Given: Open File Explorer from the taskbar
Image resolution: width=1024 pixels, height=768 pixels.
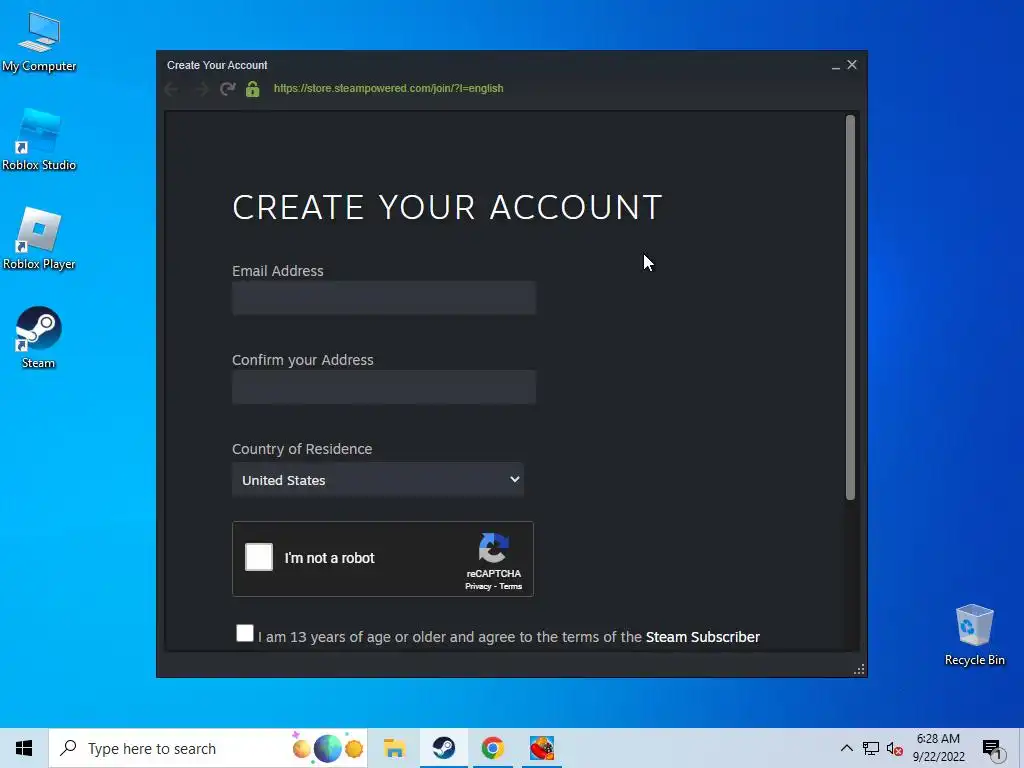Looking at the screenshot, I should pyautogui.click(x=394, y=748).
